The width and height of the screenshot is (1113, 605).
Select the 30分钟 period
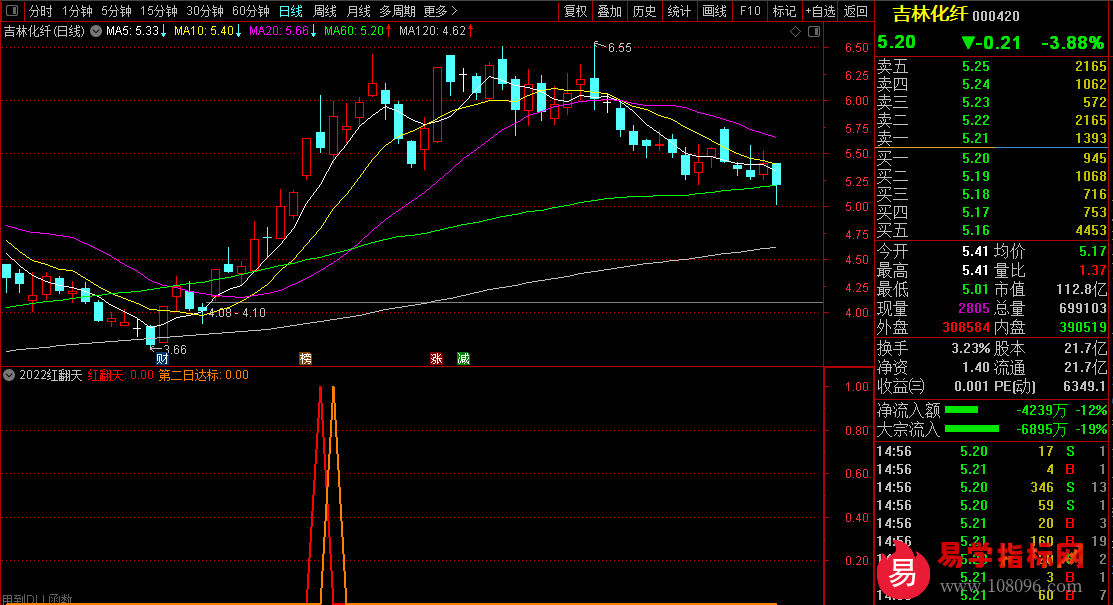click(x=204, y=11)
